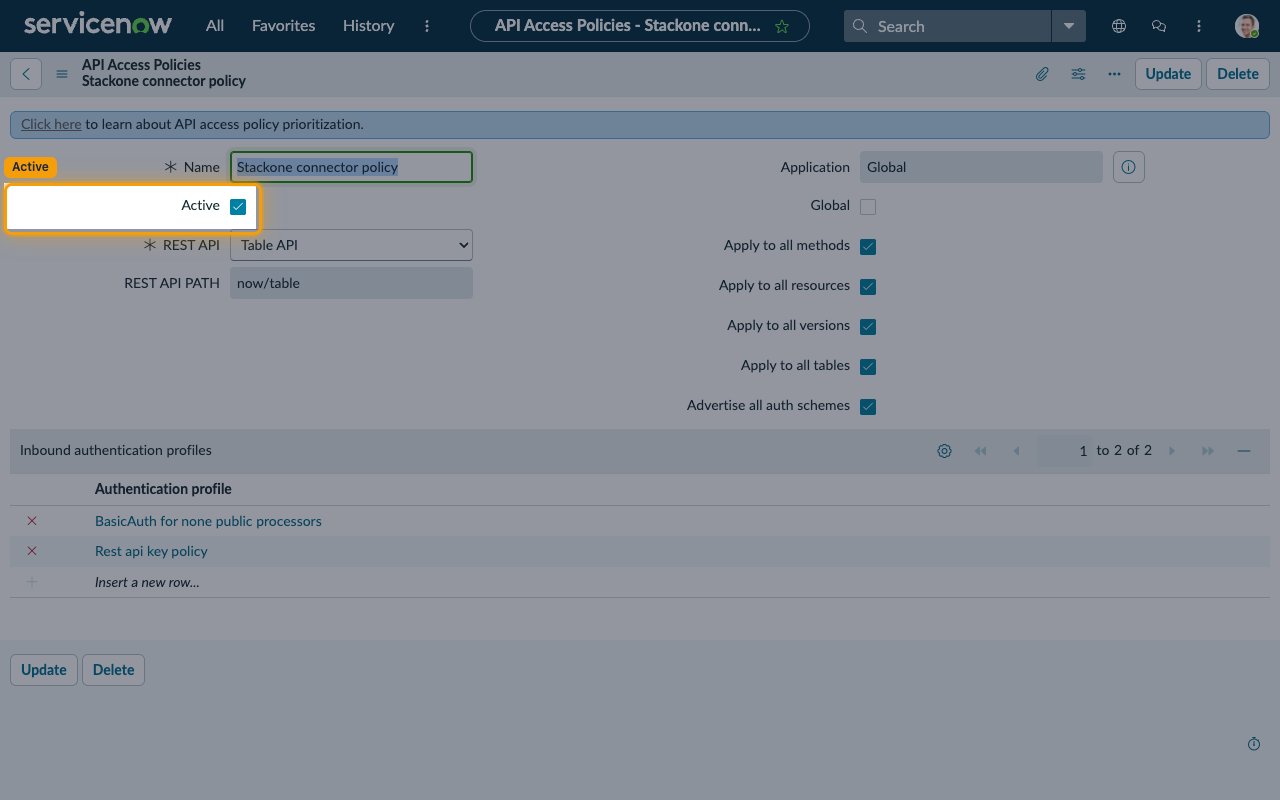Click the REST API PATH field
Screen dimensions: 1280x800
click(x=351, y=283)
